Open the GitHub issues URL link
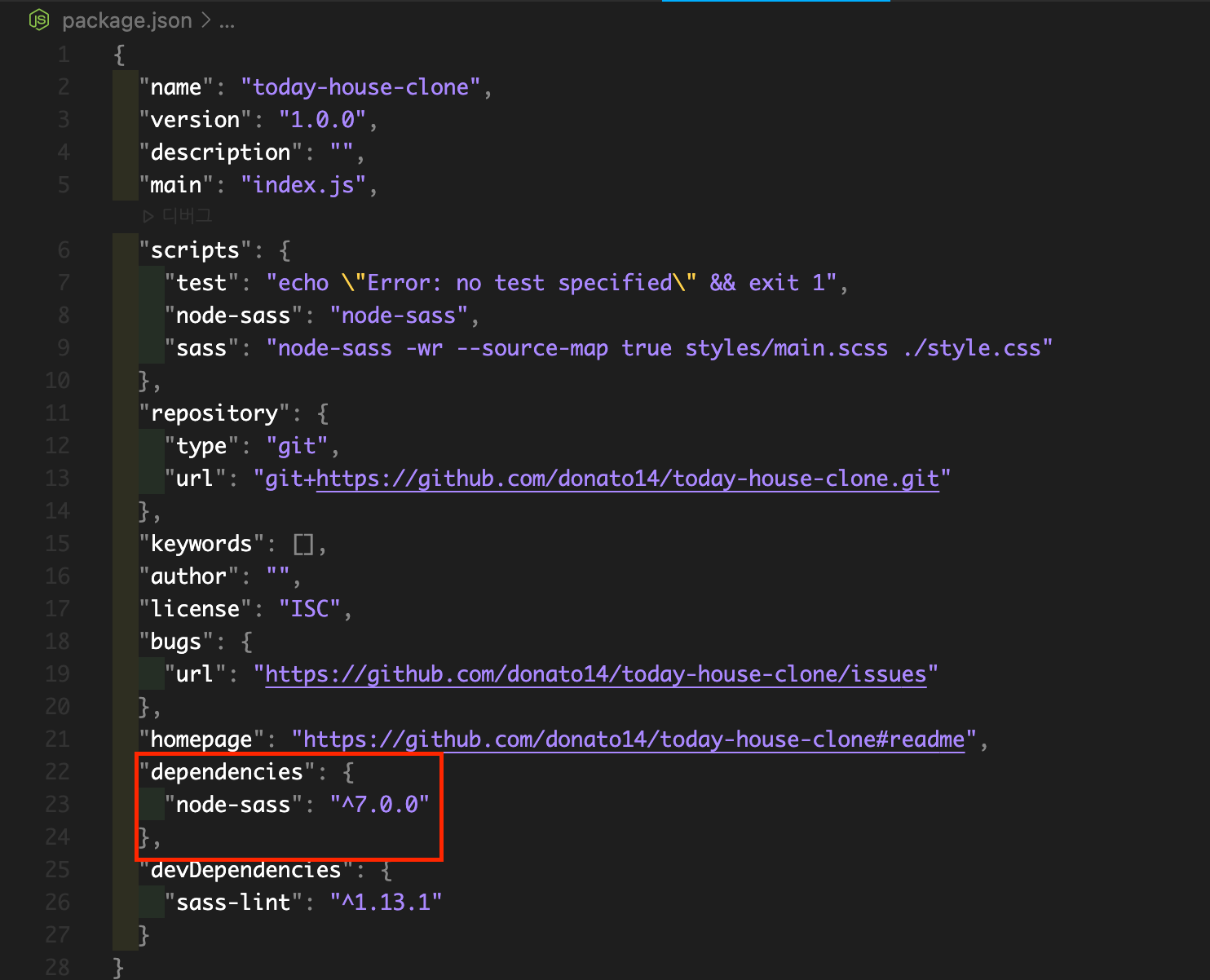The width and height of the screenshot is (1210, 980). click(596, 674)
